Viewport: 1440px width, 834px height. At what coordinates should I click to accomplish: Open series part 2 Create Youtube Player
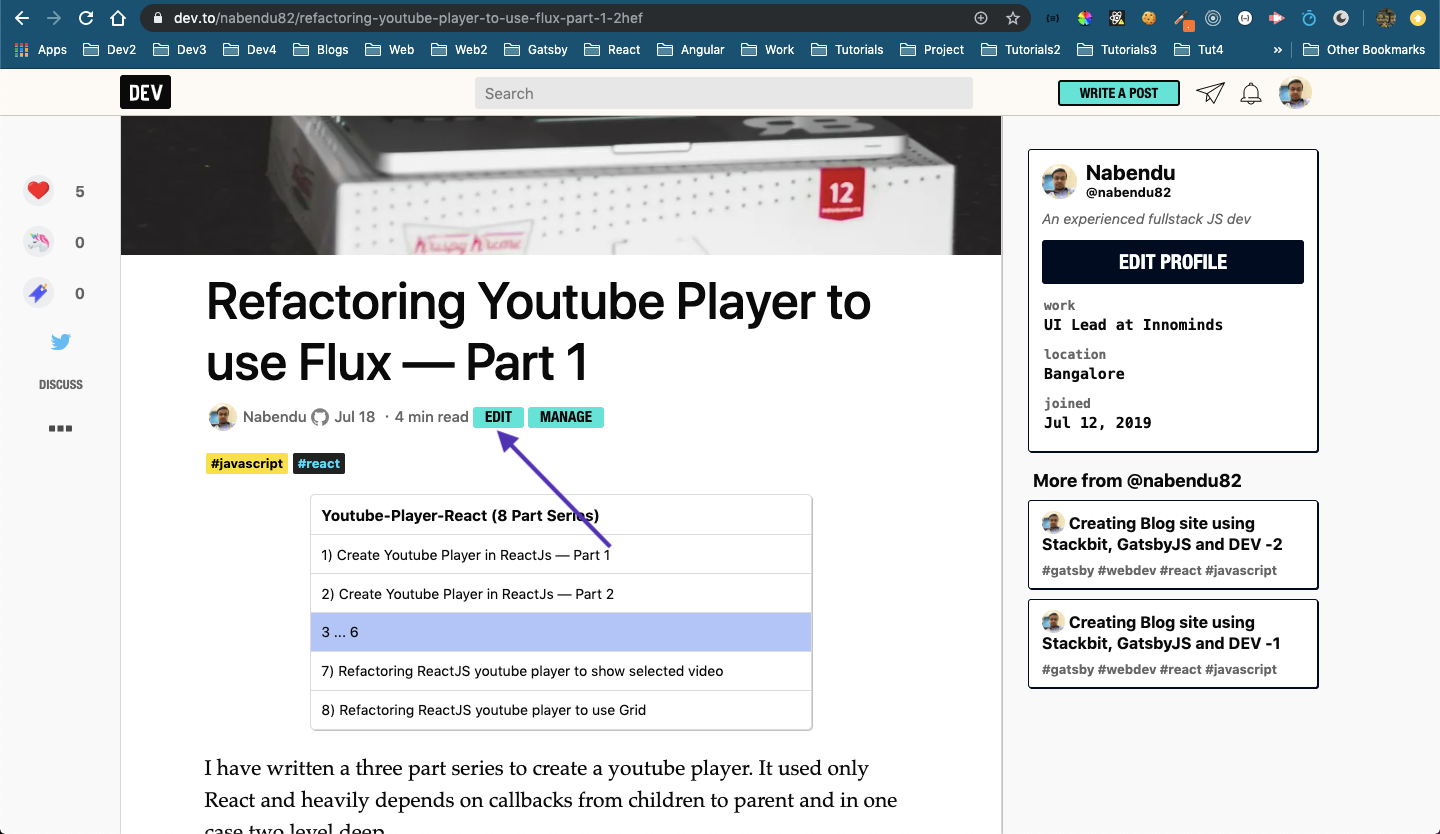[561, 594]
